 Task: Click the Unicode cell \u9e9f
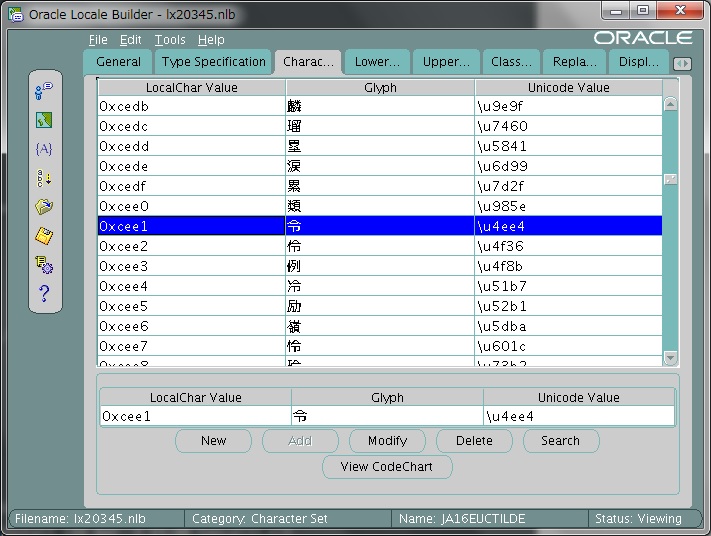tap(569, 106)
